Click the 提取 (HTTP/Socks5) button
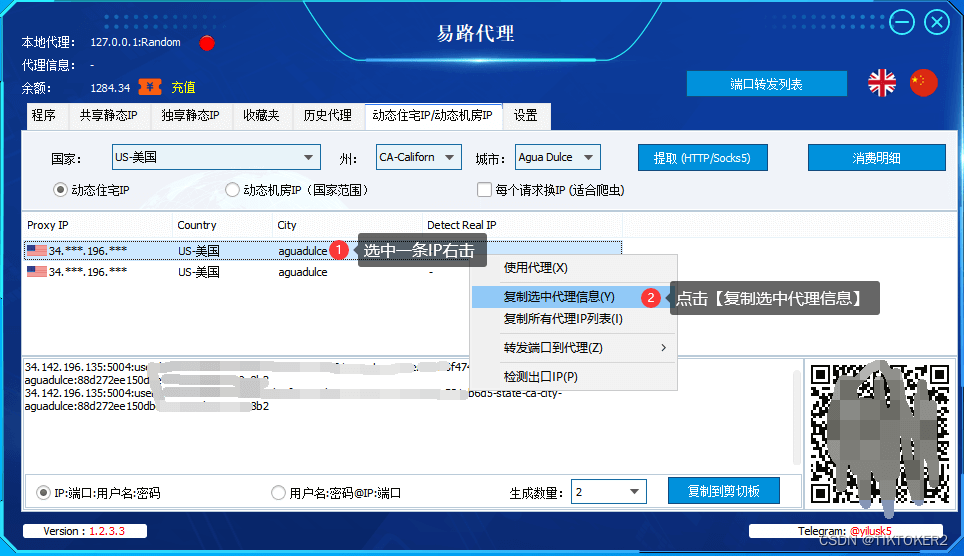The width and height of the screenshot is (964, 556). [x=703, y=157]
